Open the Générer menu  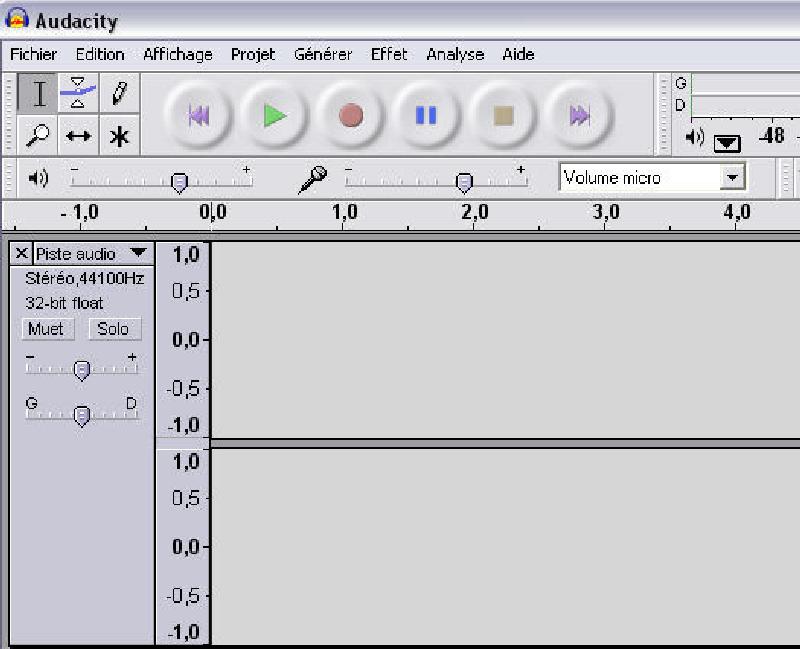tap(323, 54)
